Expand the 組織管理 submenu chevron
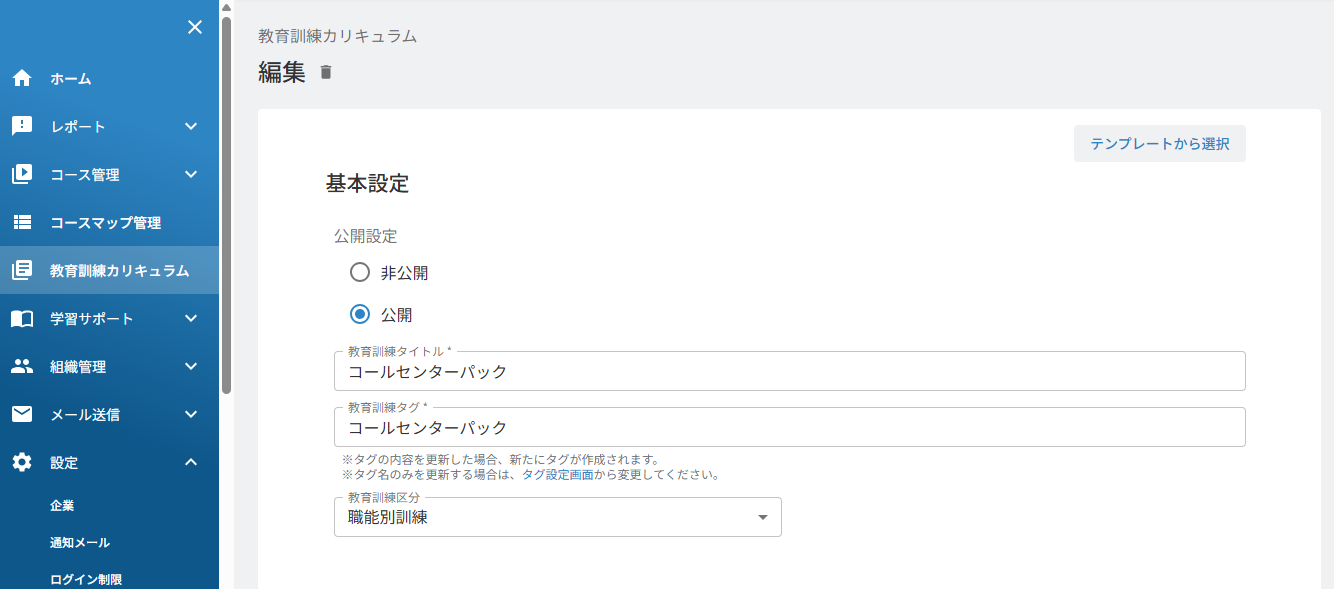The image size is (1334, 589). coord(191,367)
